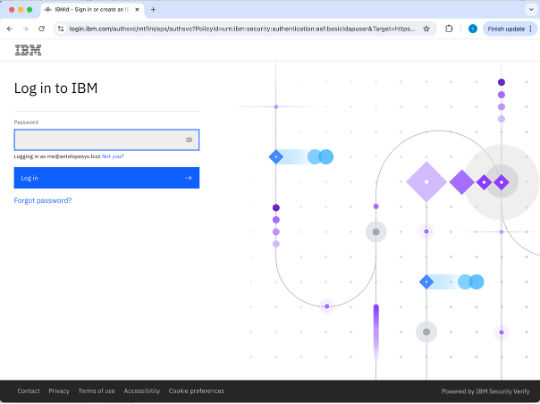View site information icon in address bar

tap(61, 29)
